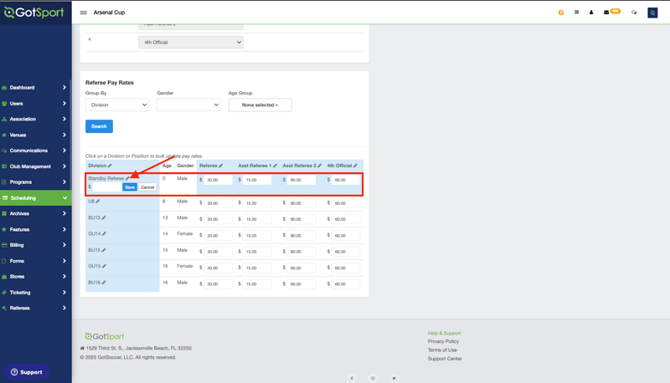
Task: Click Save under Standby Referee
Action: pos(129,187)
